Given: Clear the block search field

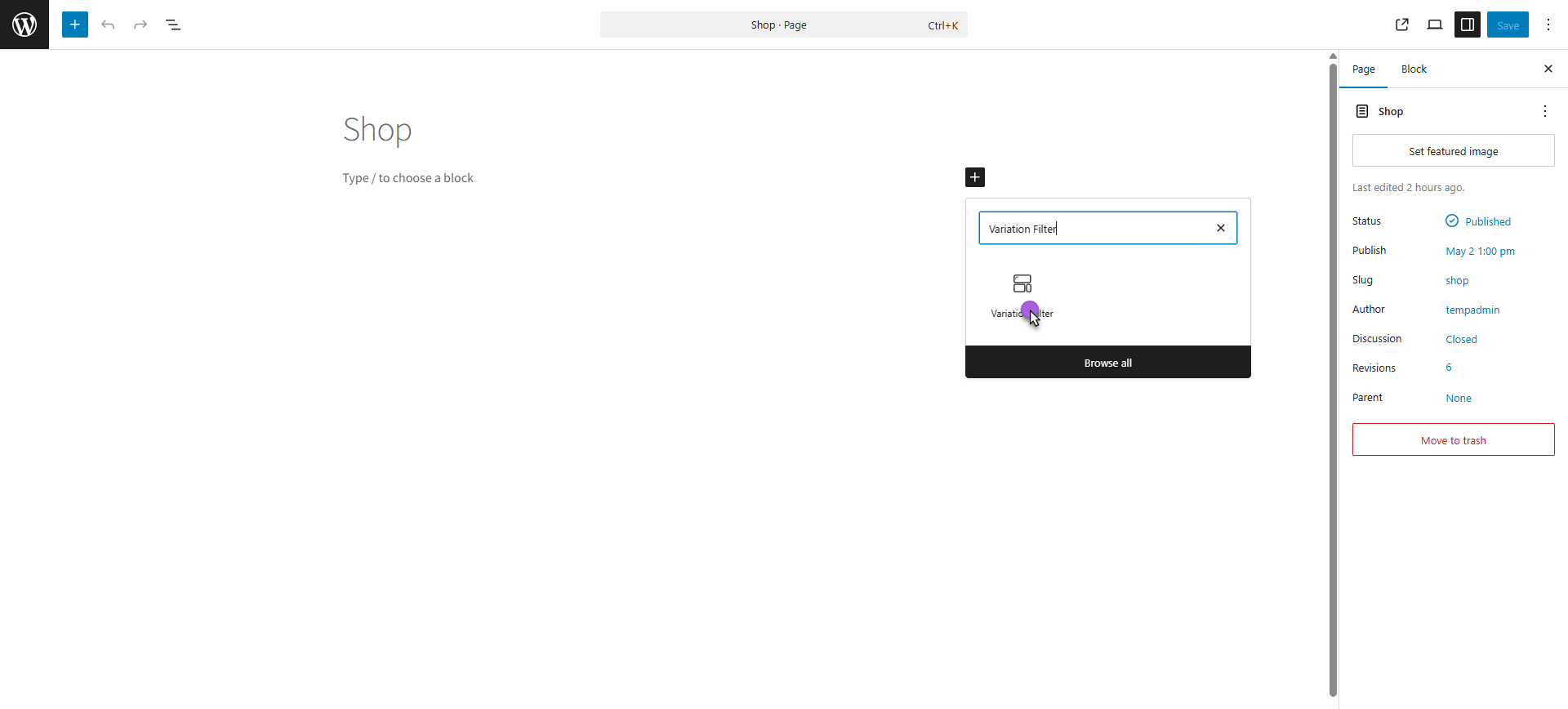Looking at the screenshot, I should pos(1221,228).
